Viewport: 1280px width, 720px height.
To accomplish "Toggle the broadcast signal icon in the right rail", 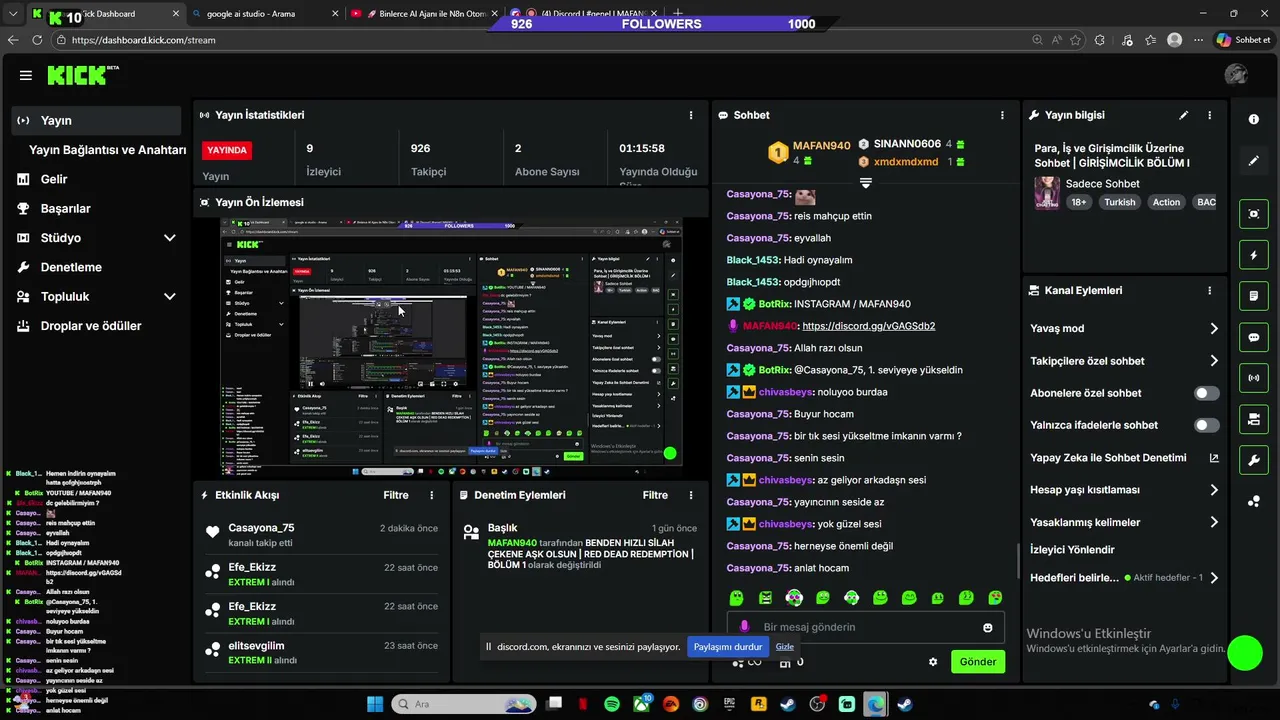I will (1254, 378).
